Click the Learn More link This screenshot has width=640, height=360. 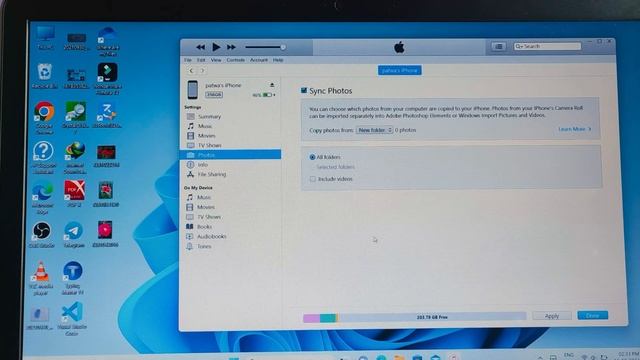point(575,129)
